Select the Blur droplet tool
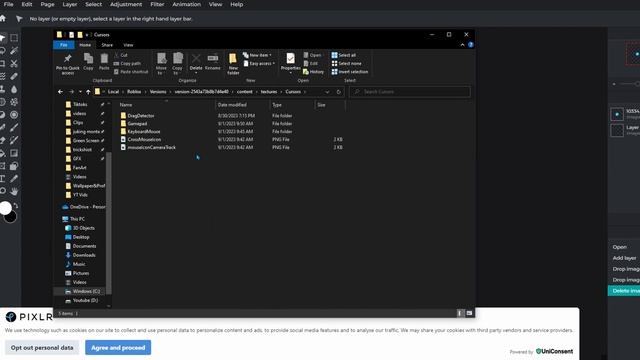Screen dimensions: 640x360 pos(14,89)
